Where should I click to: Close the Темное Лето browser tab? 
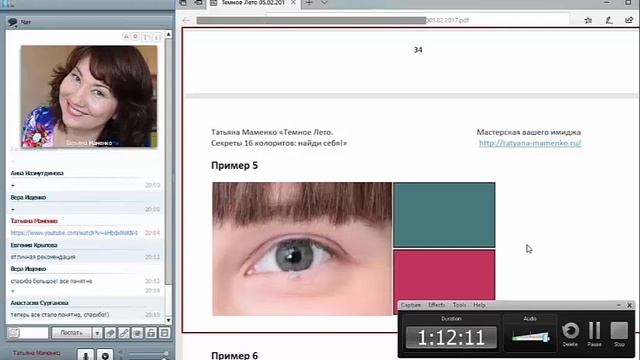coord(293,2)
